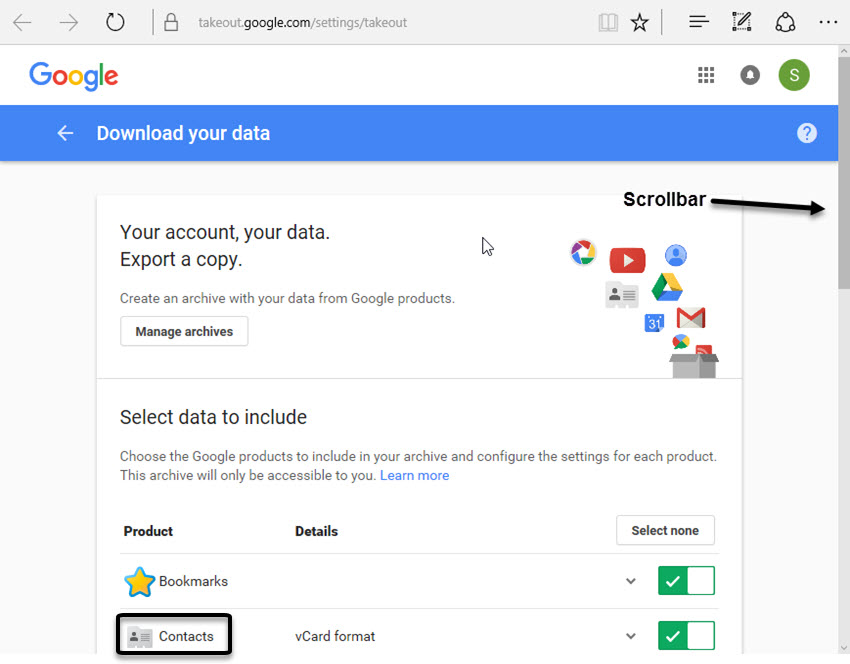The image size is (850, 664).
Task: Open reading view book icon
Action: click(x=608, y=22)
